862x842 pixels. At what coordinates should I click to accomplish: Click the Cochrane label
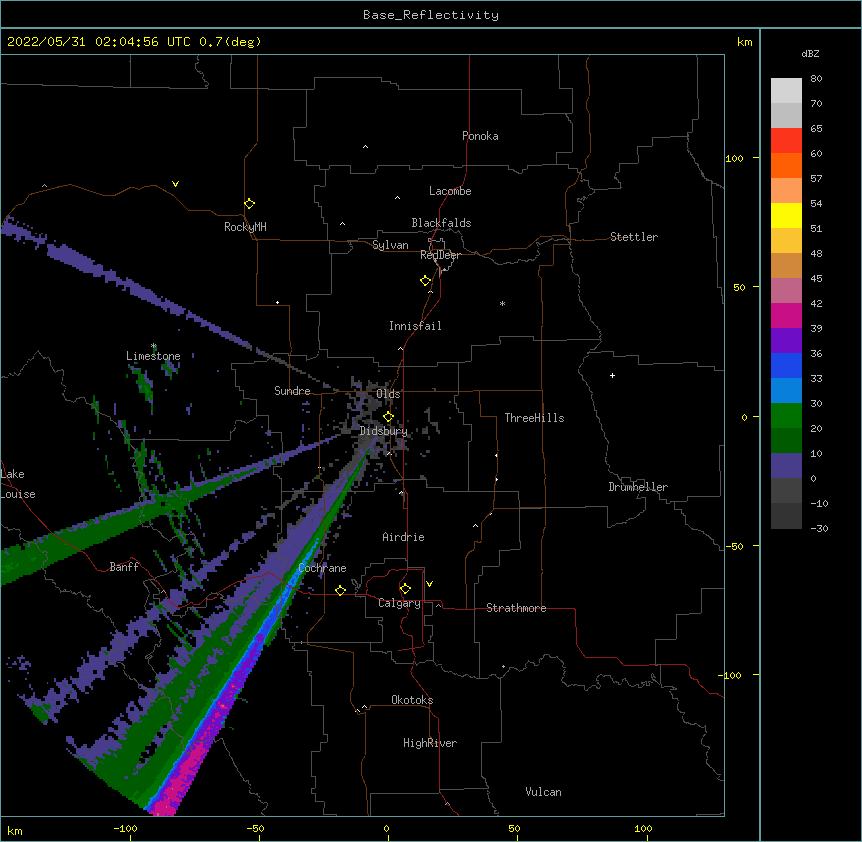[322, 568]
